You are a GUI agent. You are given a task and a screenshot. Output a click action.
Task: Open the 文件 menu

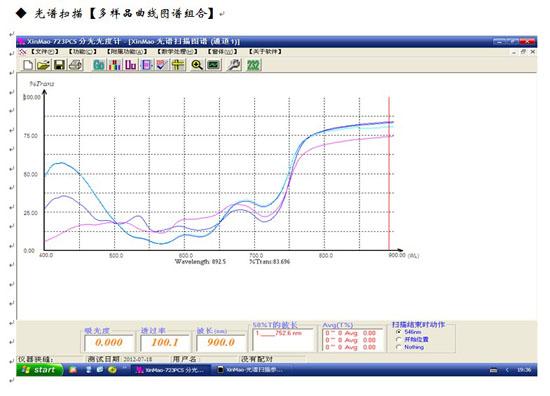coord(45,52)
